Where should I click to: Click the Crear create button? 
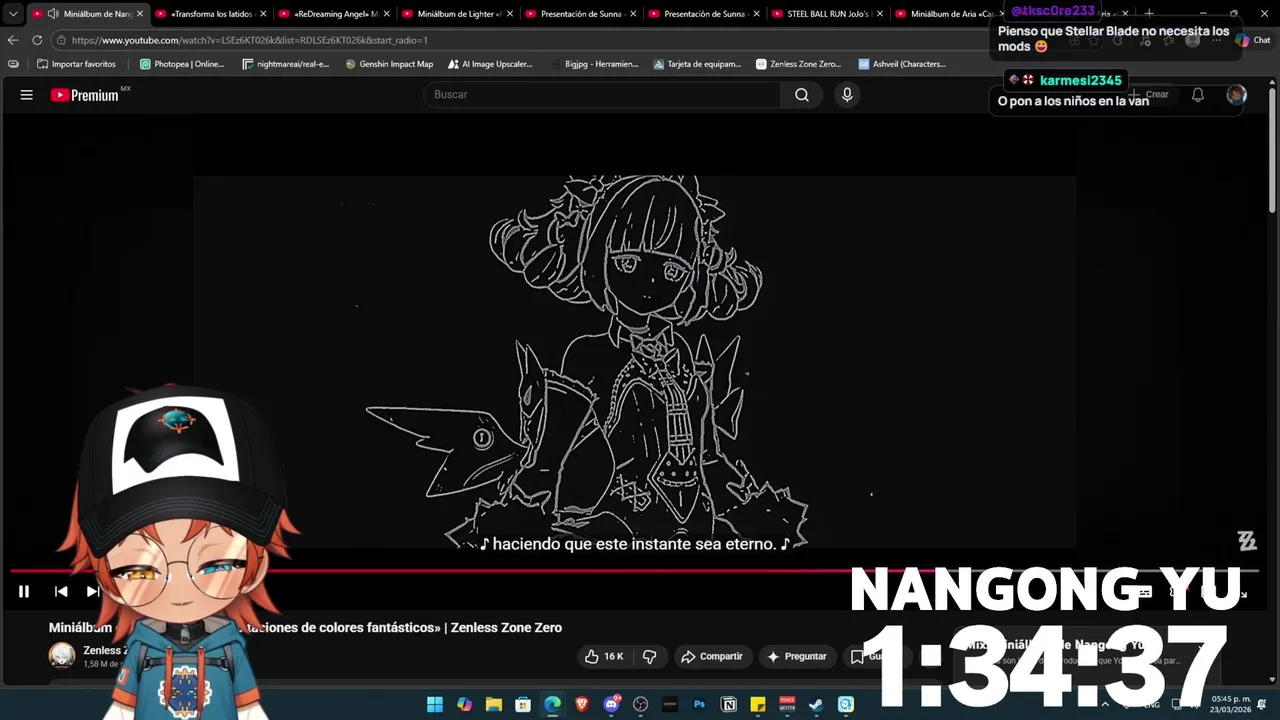click(1148, 95)
